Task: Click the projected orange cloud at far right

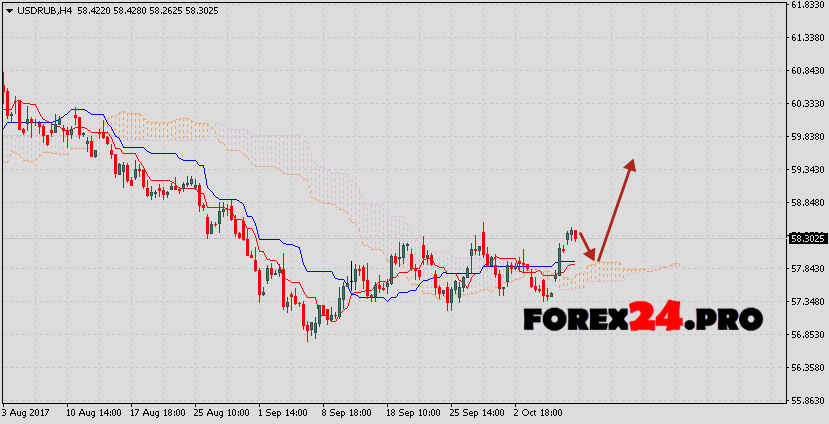Action: 650,268
